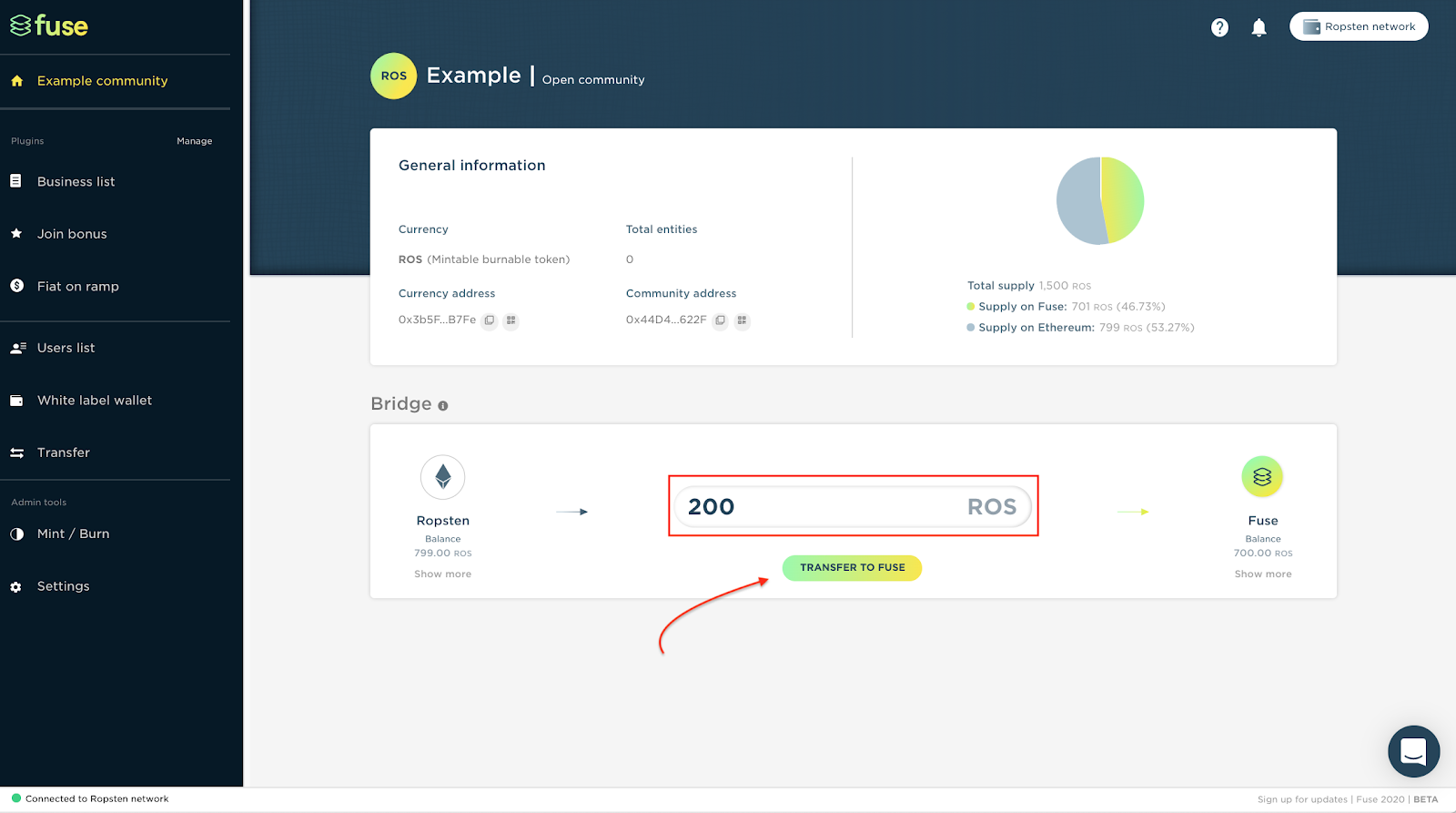This screenshot has height=813, width=1456.
Task: Open the help question mark icon
Action: tap(1219, 27)
